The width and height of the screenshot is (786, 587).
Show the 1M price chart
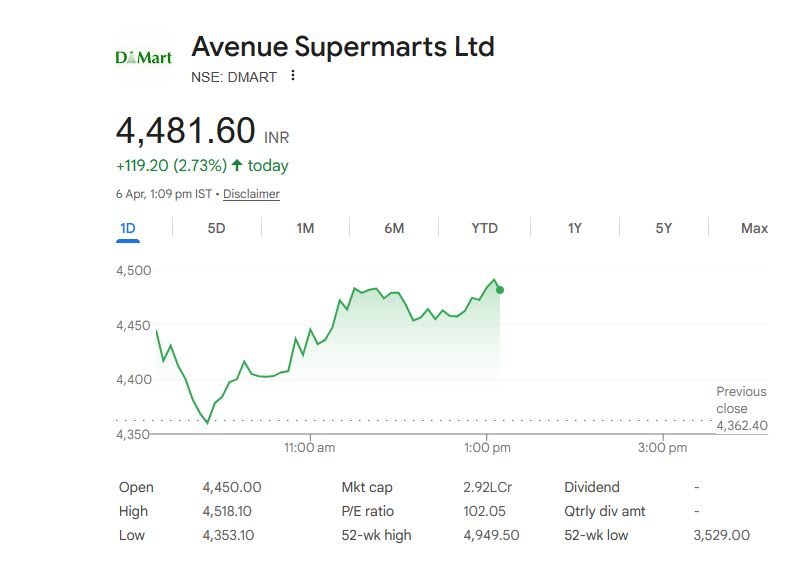coord(305,228)
